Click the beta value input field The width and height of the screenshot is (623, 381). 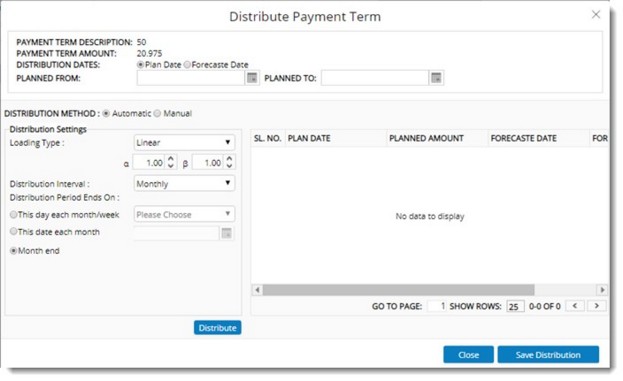point(207,162)
